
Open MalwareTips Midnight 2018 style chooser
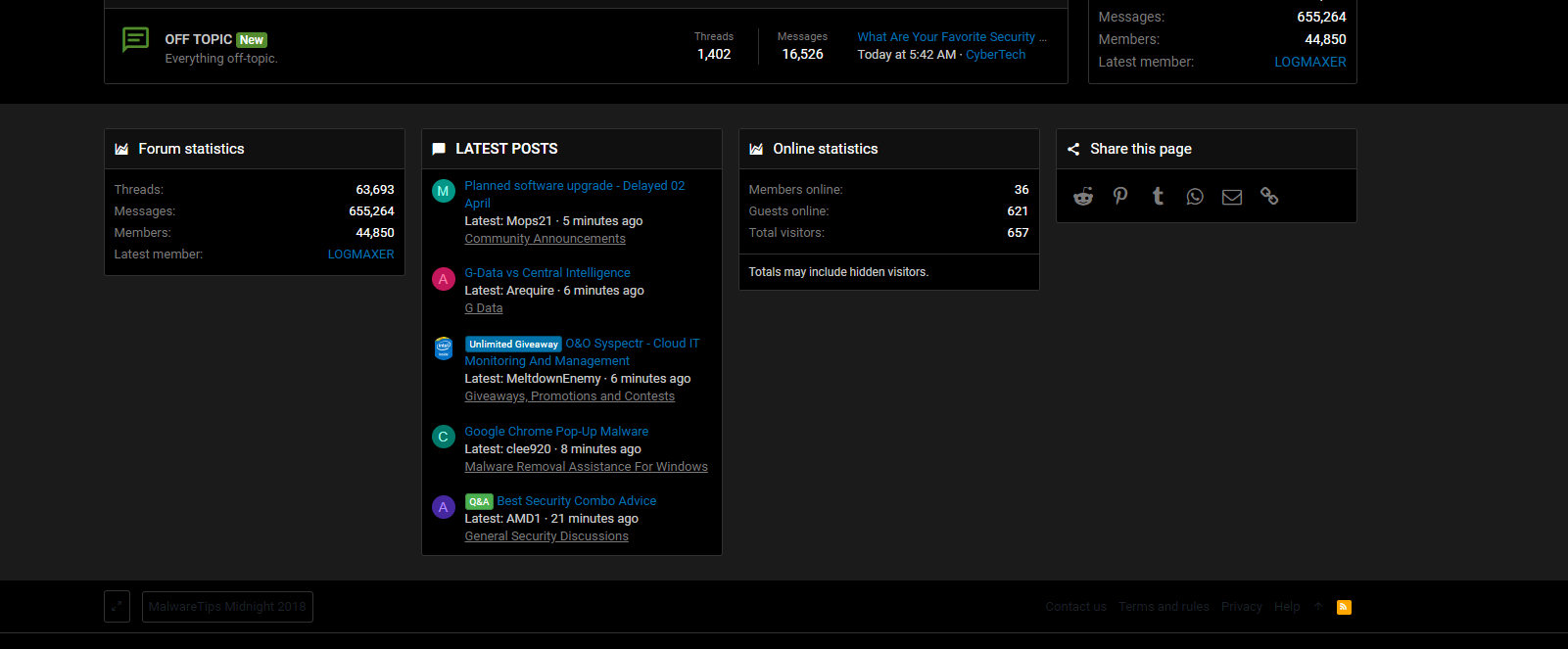coord(227,607)
